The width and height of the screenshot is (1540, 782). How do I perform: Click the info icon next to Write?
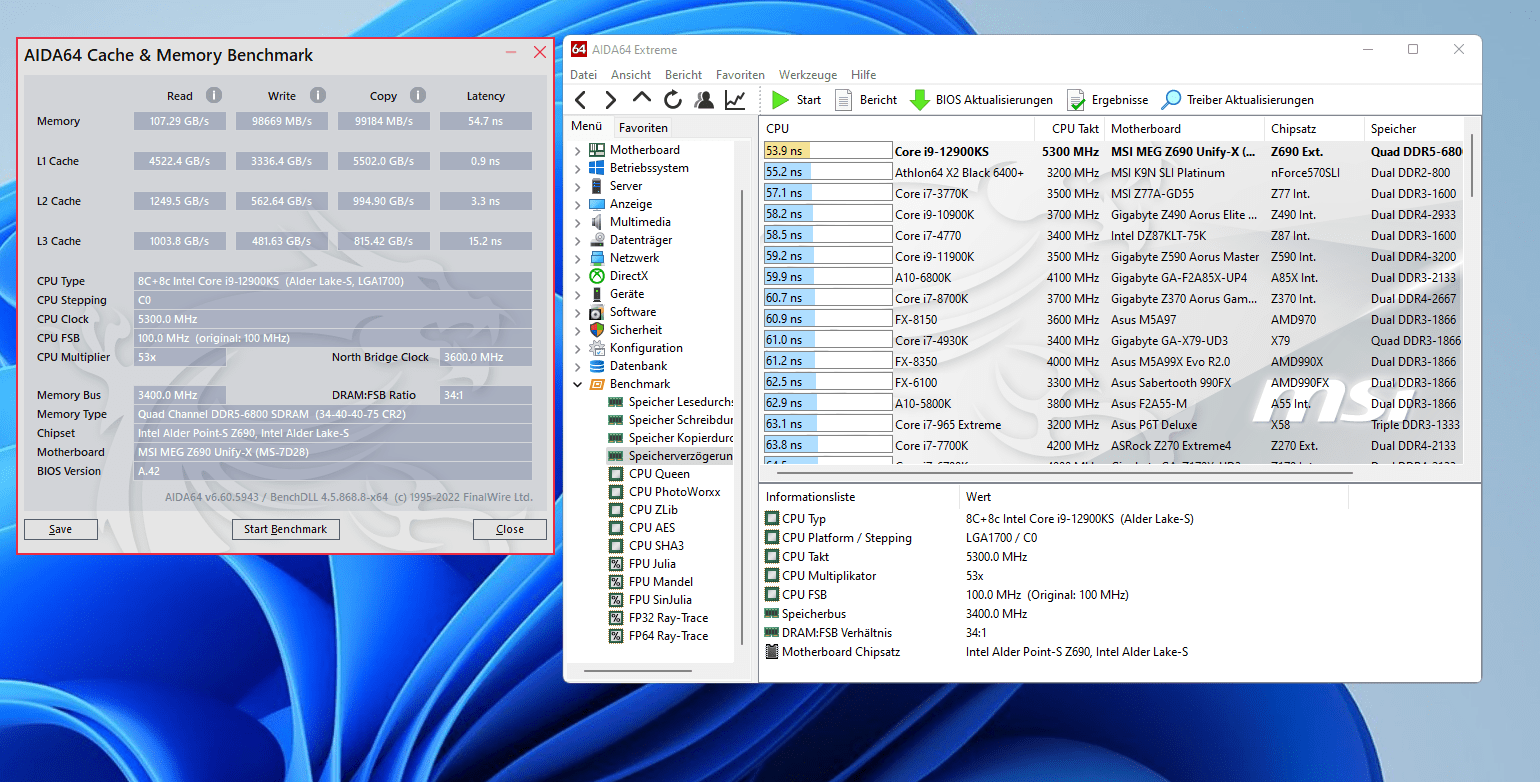(317, 95)
